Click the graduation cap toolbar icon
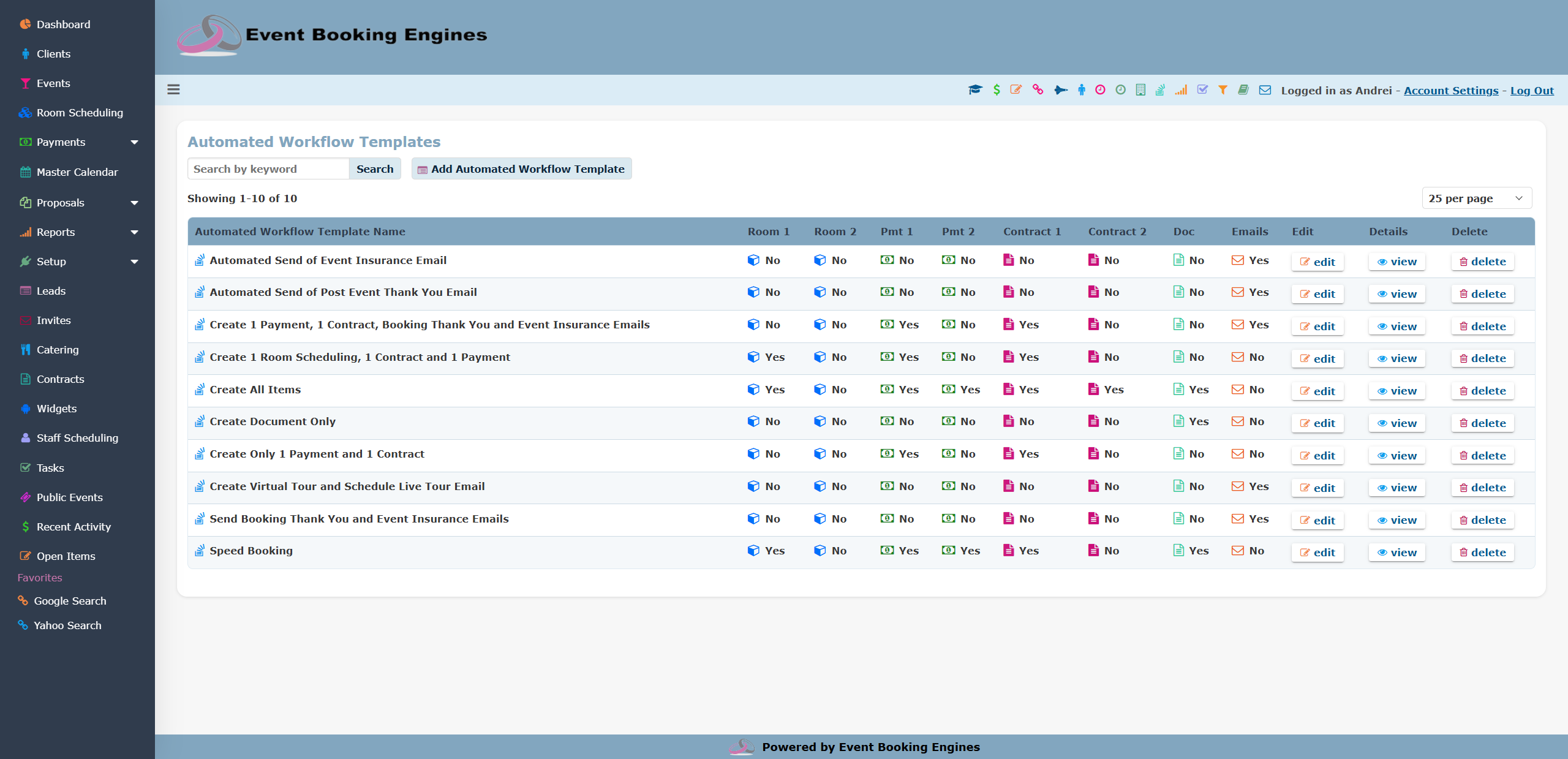 click(975, 90)
